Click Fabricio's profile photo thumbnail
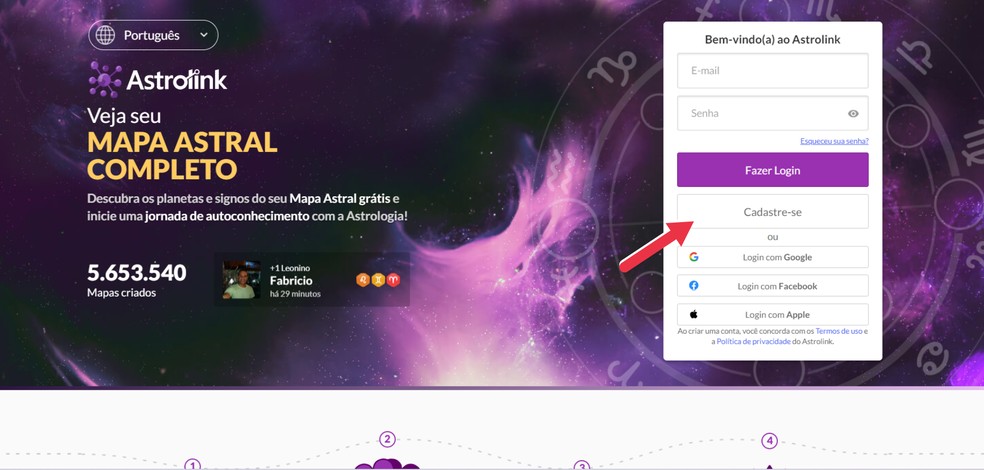This screenshot has width=984, height=470. pos(242,280)
